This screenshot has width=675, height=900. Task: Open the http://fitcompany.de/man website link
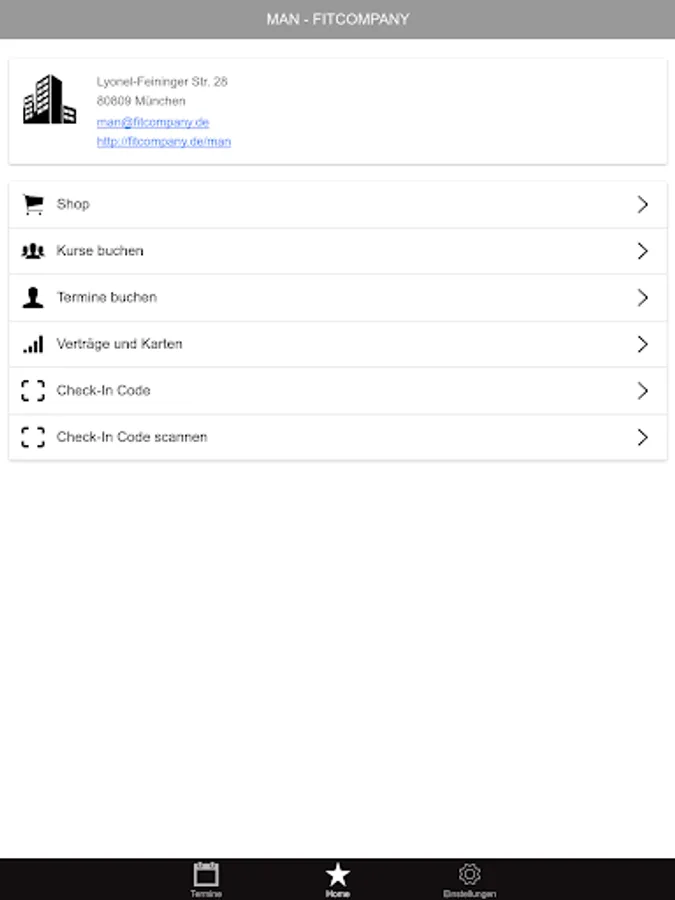click(164, 142)
